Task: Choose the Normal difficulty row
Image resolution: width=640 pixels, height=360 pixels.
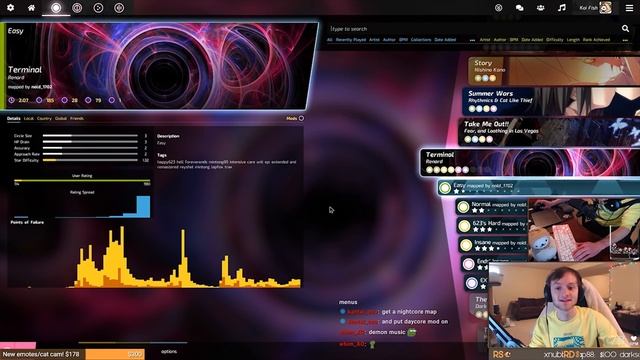Action: pyautogui.click(x=492, y=207)
